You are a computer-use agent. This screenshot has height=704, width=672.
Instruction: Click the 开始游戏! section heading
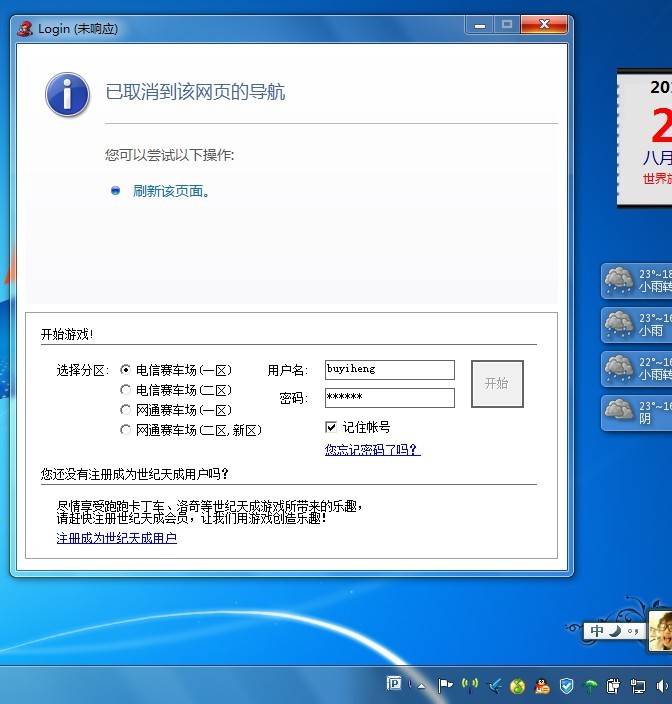click(x=67, y=334)
